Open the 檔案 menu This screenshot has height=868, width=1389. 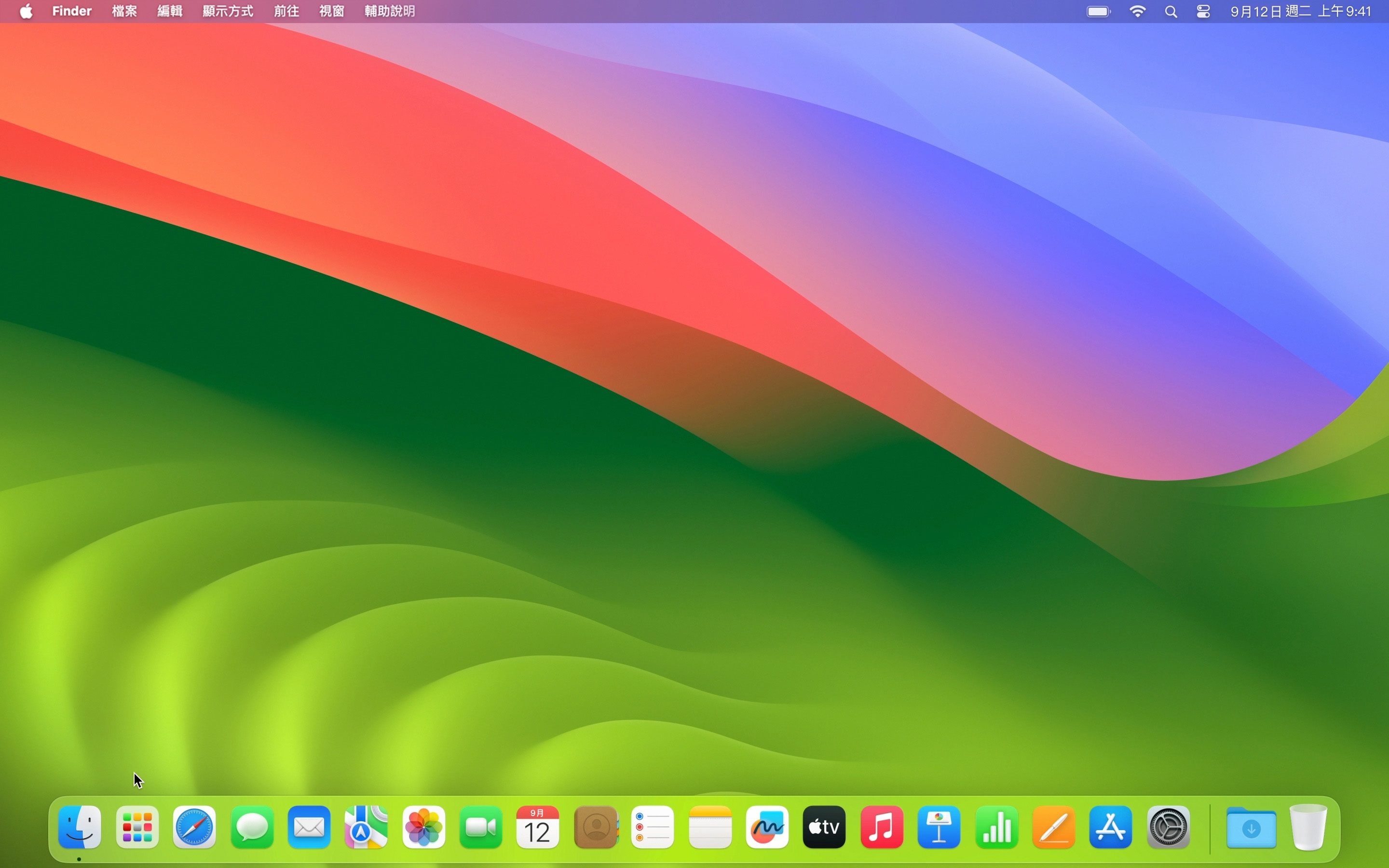coord(124,12)
